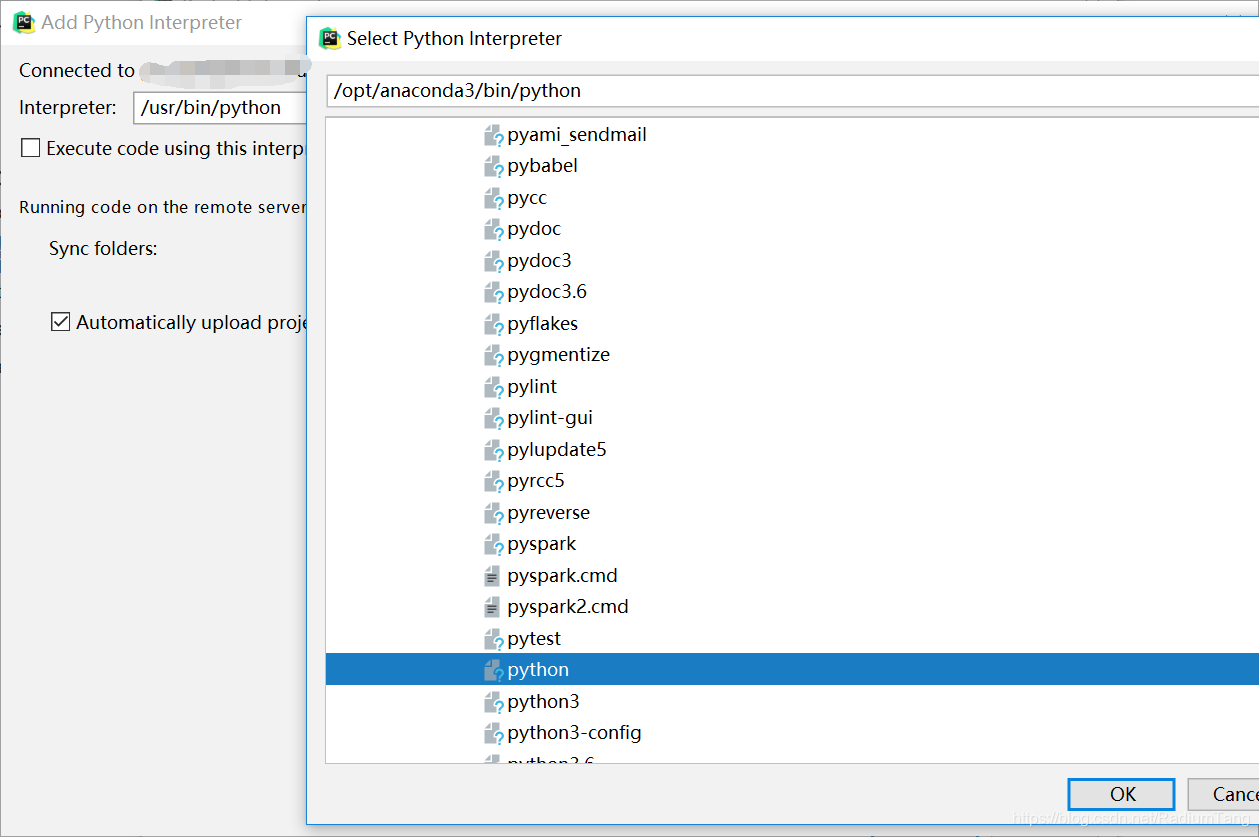1259x837 pixels.
Task: Click the pyreverse file icon
Action: [493, 513]
